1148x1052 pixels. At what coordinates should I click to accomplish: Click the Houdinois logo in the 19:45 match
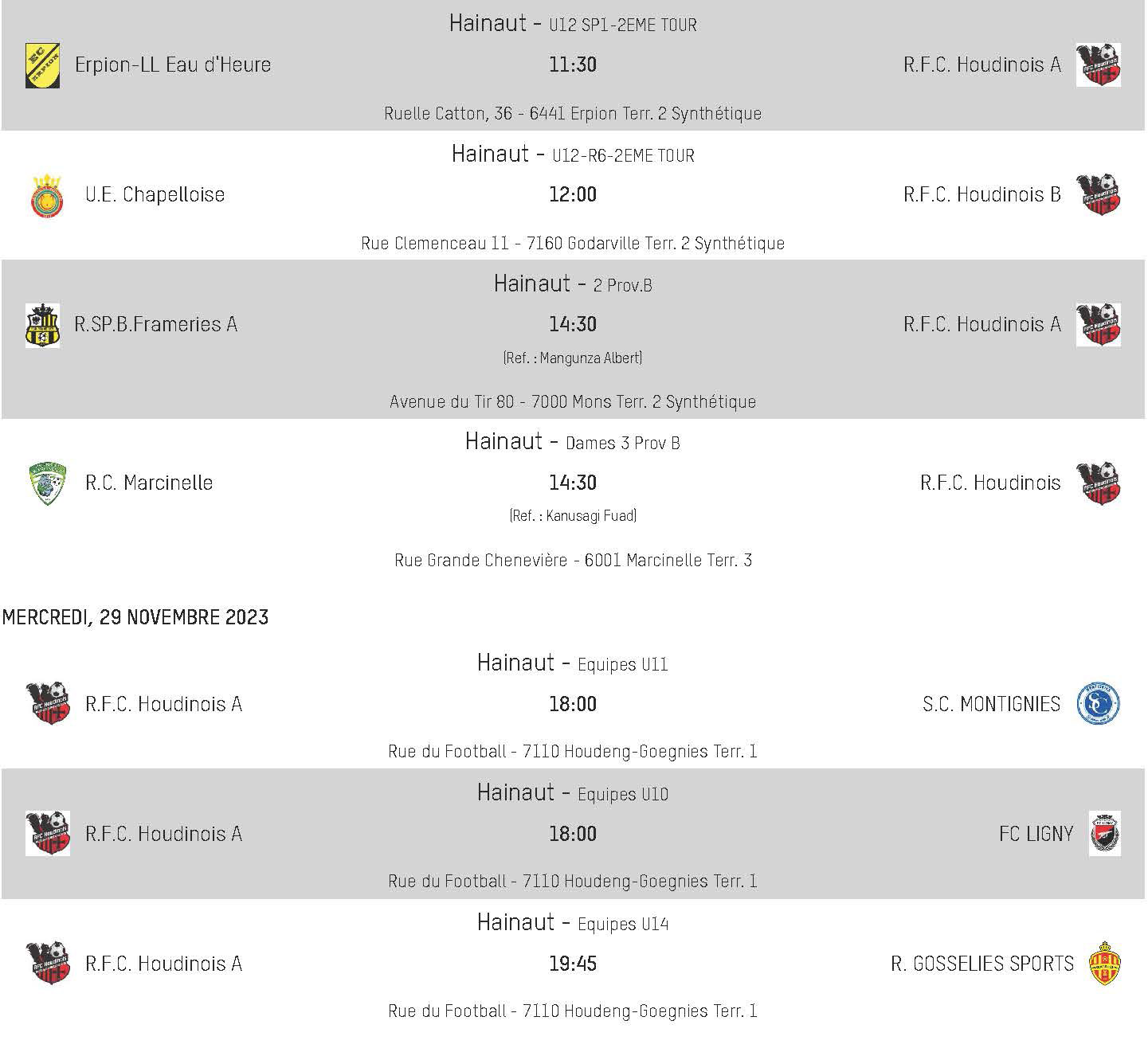coord(48,964)
